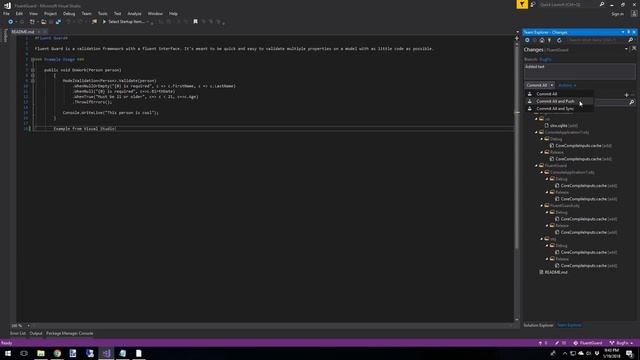Viewport: 640px width, 360px height.
Task: Open File Explorer from the taskbar
Action: pyautogui.click(x=41, y=353)
